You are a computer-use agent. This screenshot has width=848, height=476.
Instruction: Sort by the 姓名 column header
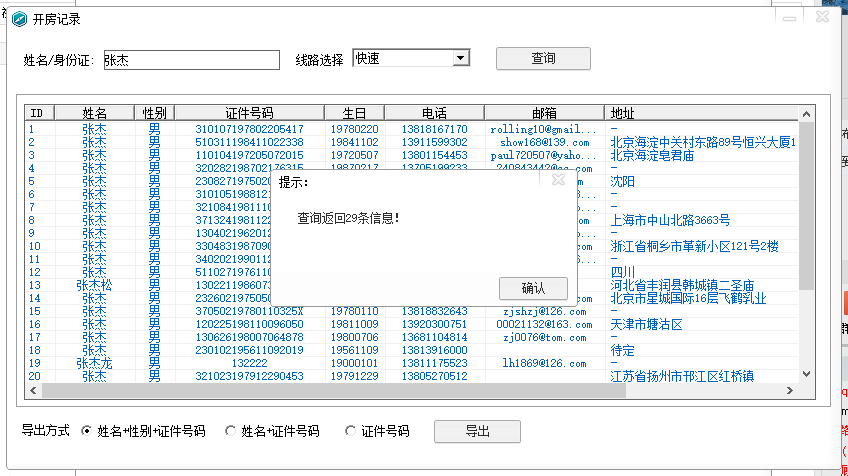point(95,113)
